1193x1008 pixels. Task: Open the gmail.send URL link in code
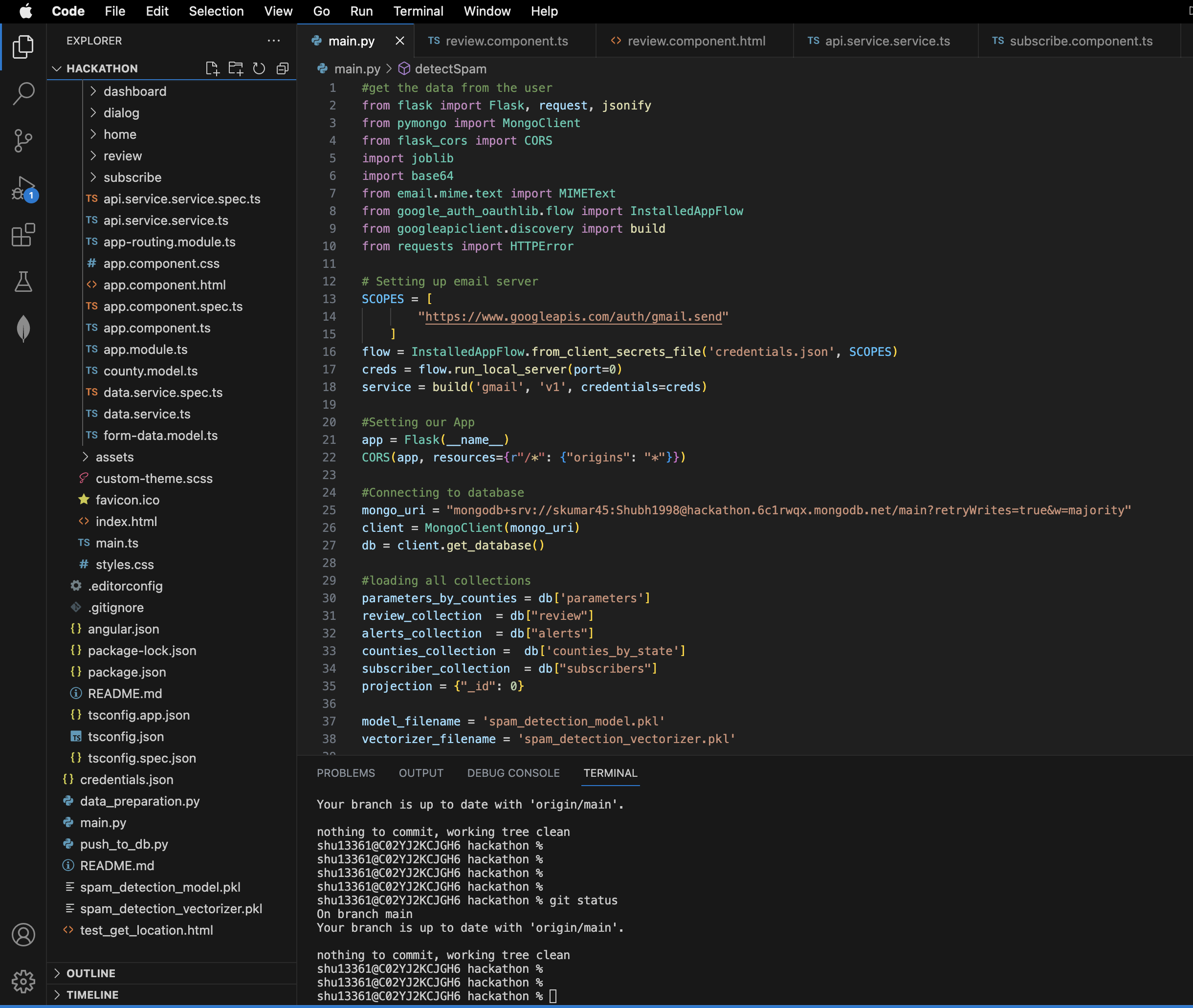click(x=573, y=317)
